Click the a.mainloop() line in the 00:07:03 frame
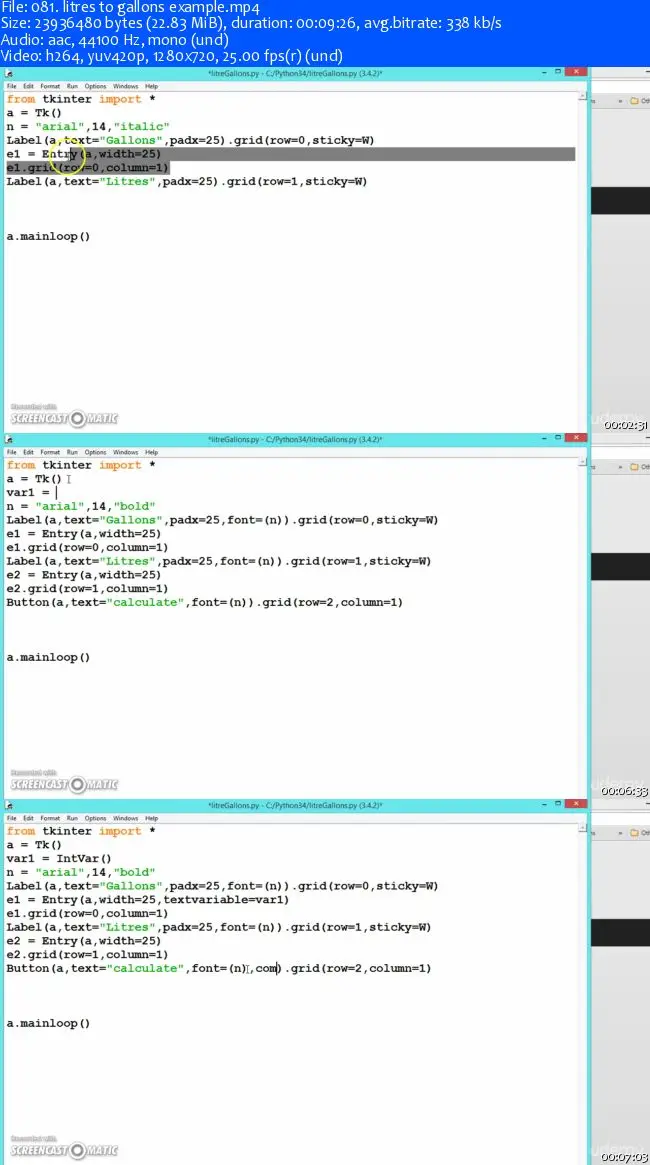Screen dimensions: 650x1165 pyautogui.click(x=48, y=1023)
